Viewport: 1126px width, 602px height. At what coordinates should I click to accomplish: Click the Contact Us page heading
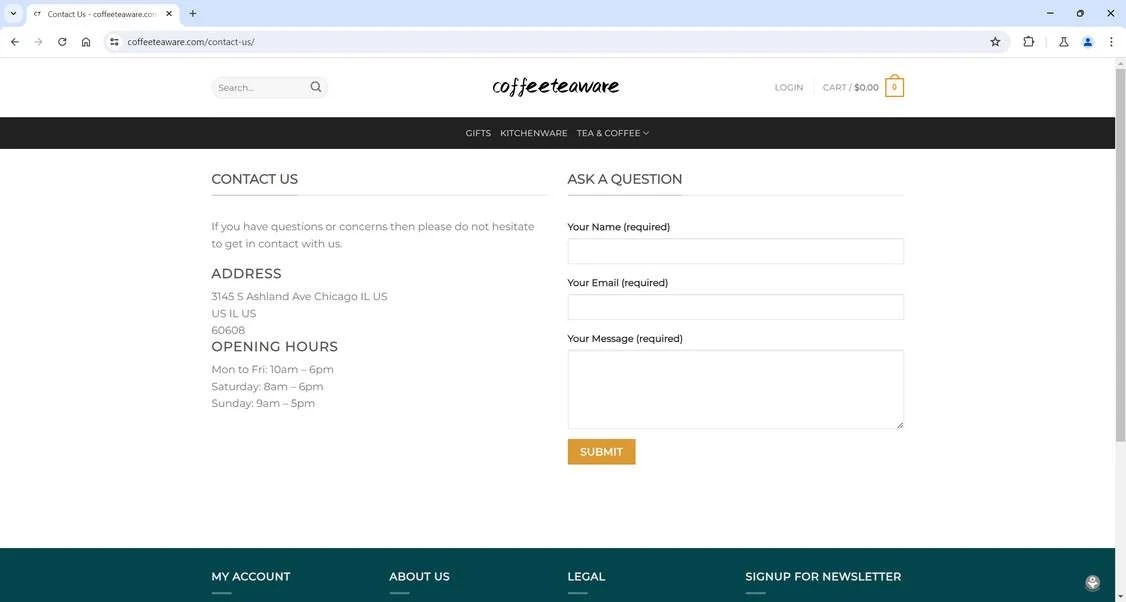(x=254, y=179)
